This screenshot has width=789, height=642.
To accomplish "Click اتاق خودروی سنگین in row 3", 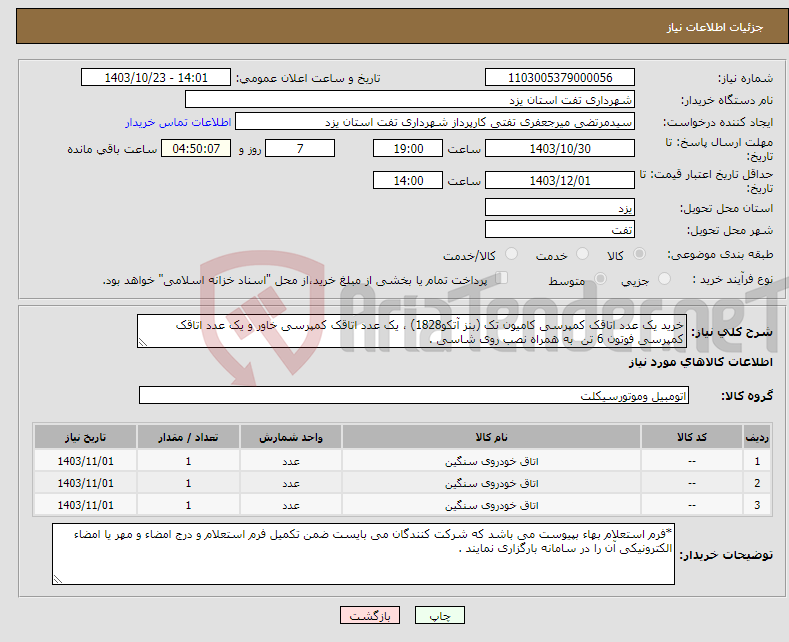I will (x=491, y=506).
